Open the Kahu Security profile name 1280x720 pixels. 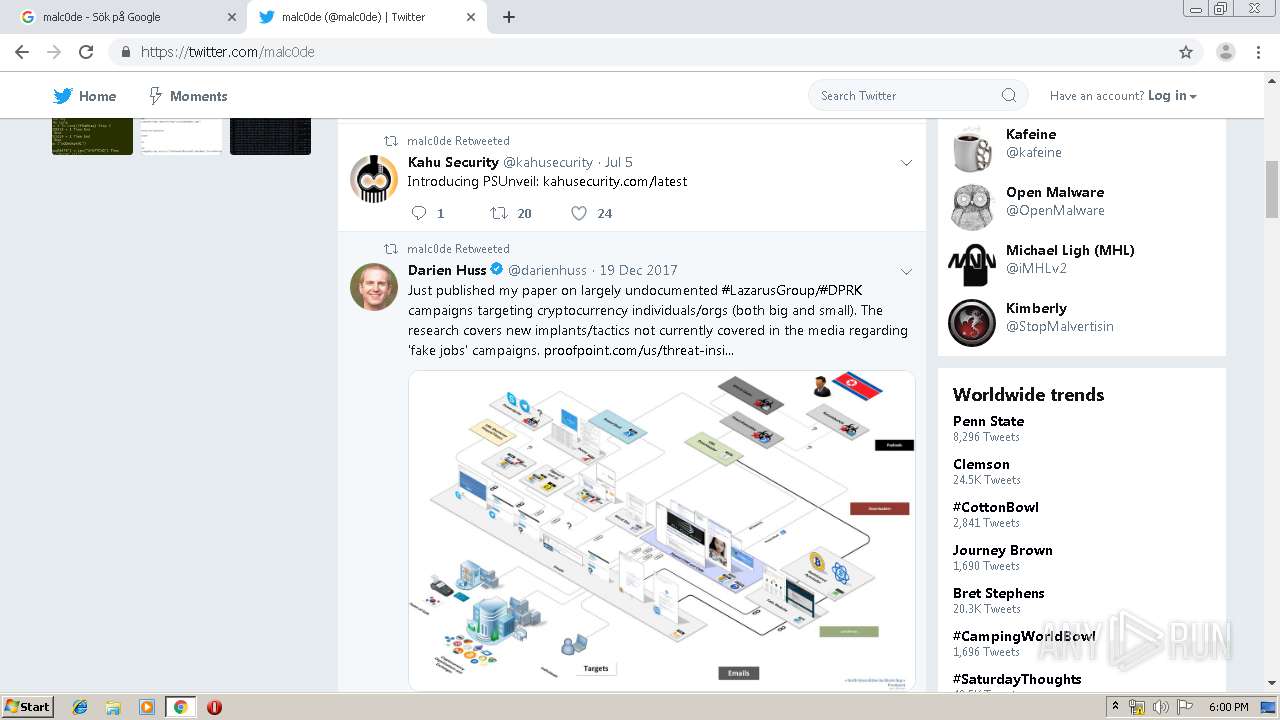pyautogui.click(x=453, y=162)
